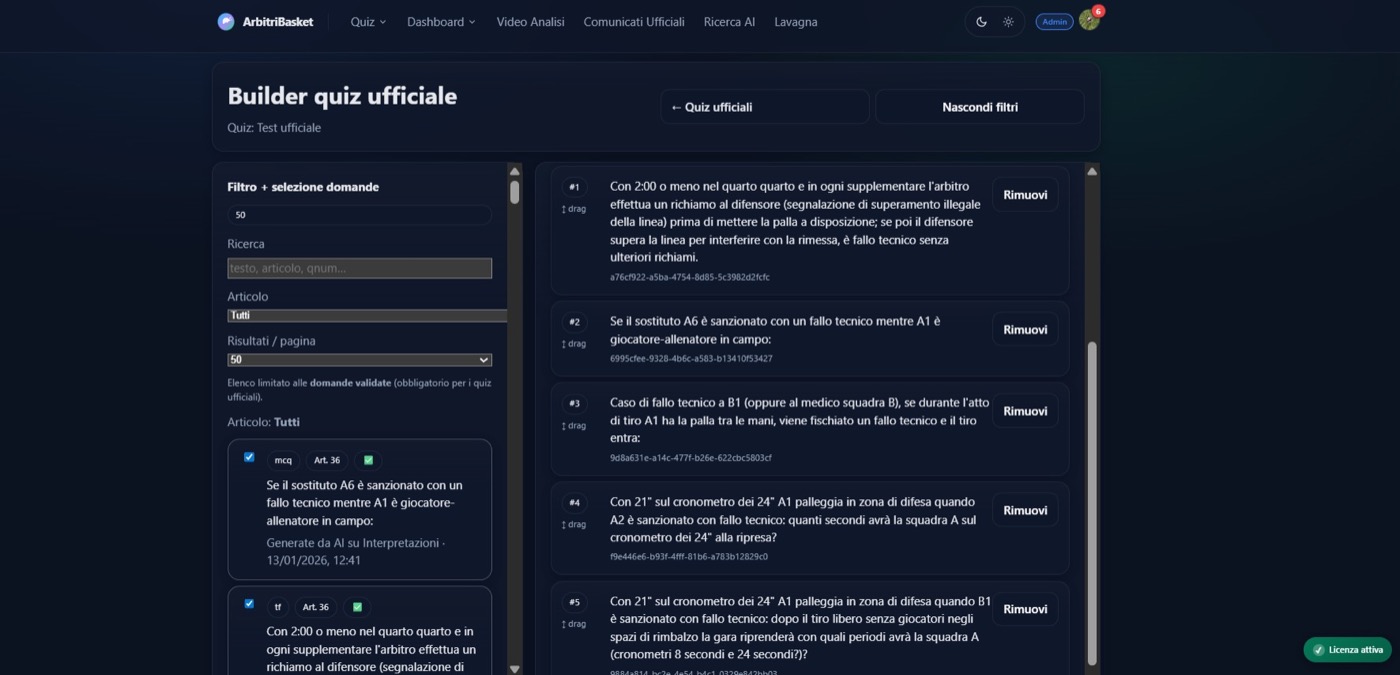Switch to light mode sun icon
Screen dimensions: 1400x675
click(x=1008, y=21)
